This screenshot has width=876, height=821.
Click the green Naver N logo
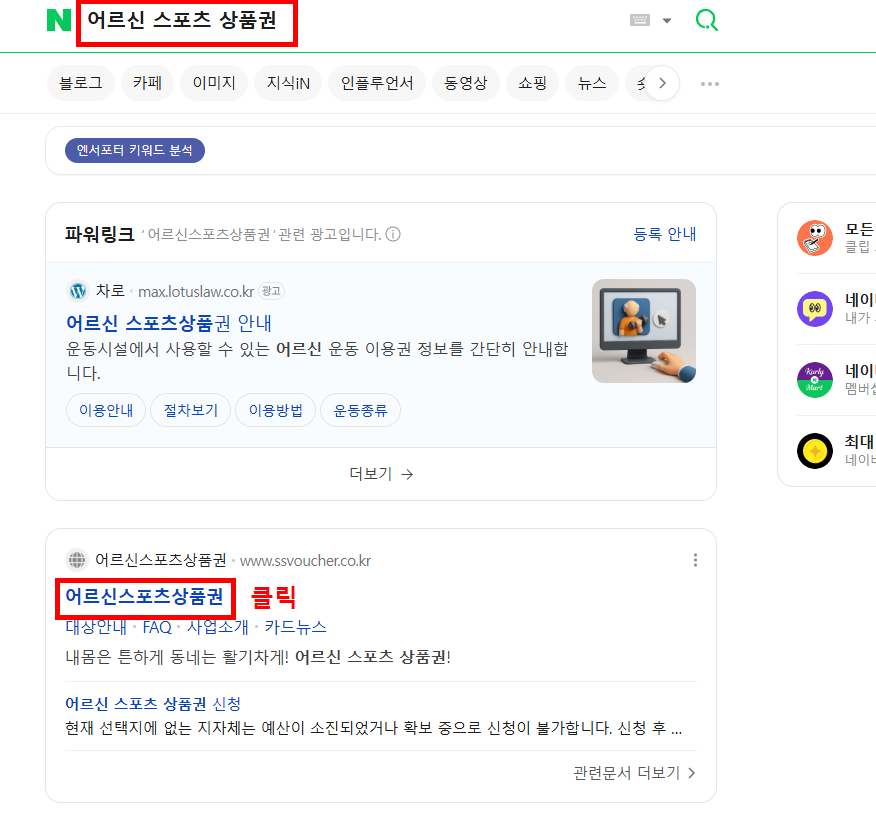click(x=59, y=20)
